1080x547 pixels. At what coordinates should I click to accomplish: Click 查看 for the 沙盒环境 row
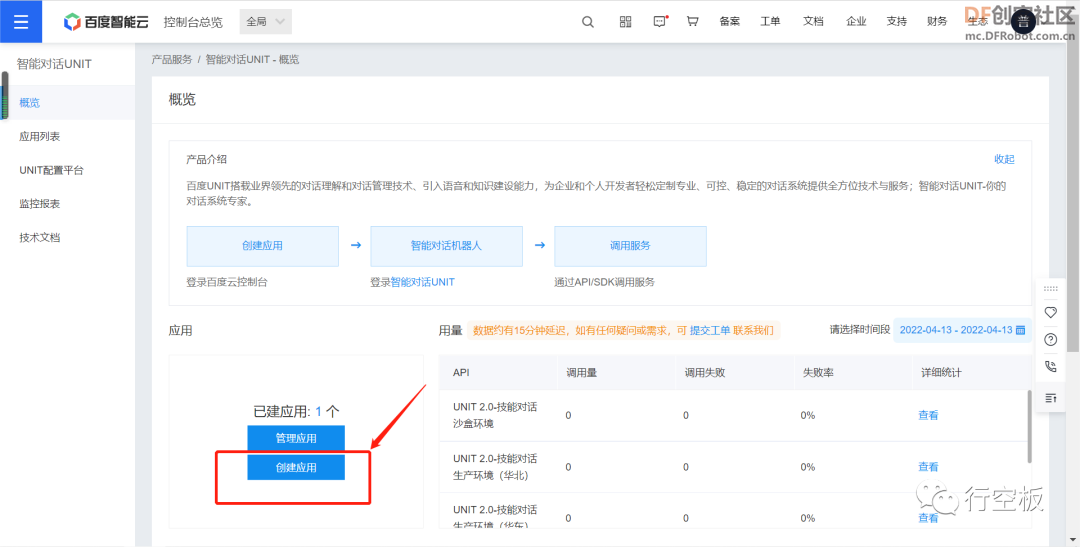[928, 415]
